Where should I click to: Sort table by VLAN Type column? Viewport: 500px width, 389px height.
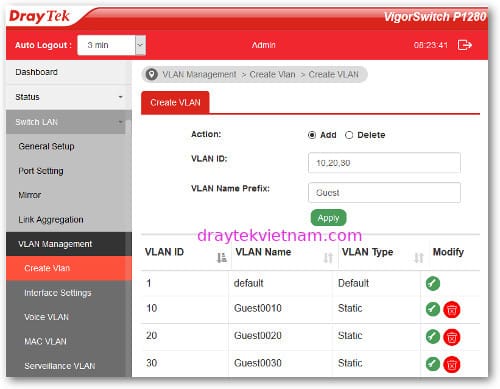click(x=419, y=257)
